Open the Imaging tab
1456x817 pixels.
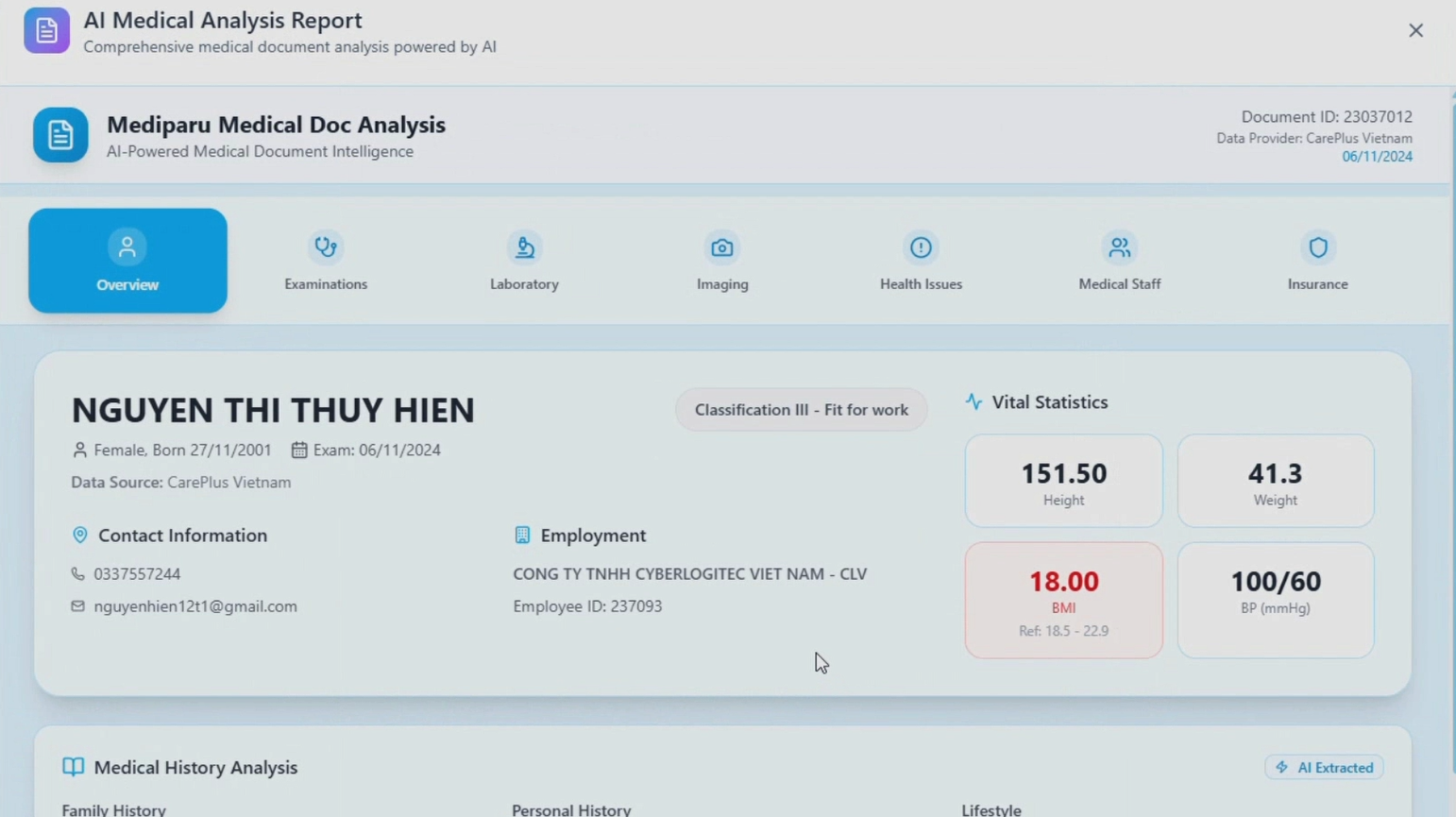coord(722,262)
